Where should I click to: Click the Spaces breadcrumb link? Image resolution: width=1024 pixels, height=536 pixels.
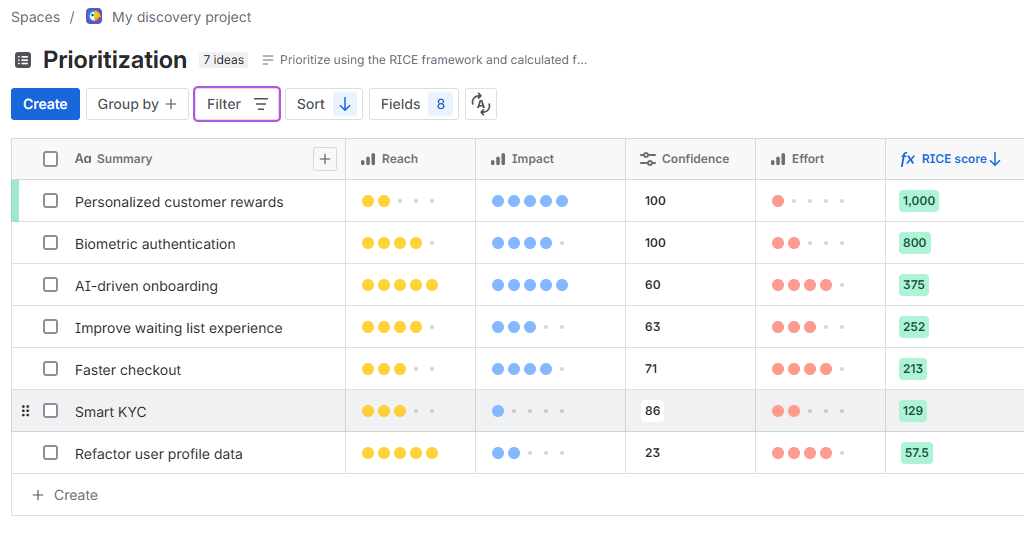pyautogui.click(x=35, y=17)
